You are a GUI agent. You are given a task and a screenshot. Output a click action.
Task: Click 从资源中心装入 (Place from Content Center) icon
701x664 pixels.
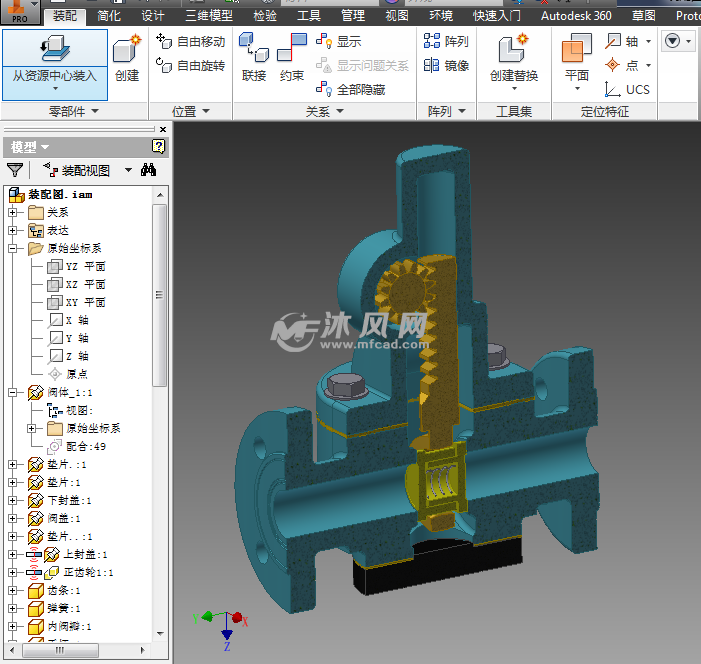tap(54, 48)
